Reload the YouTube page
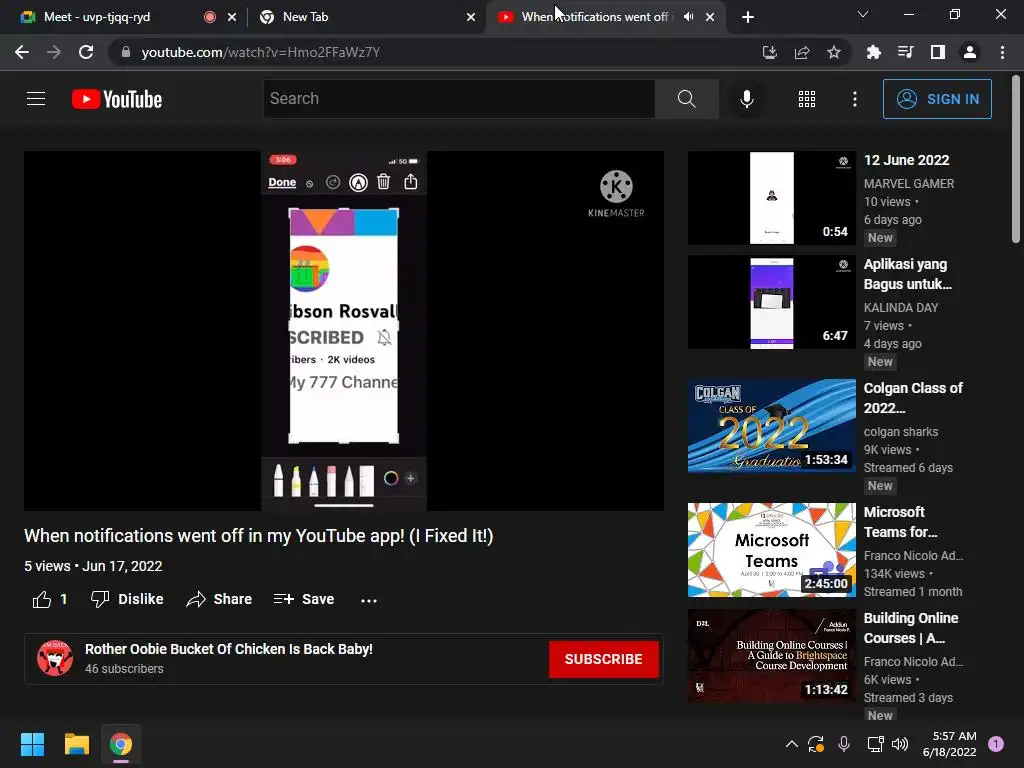The height and width of the screenshot is (768, 1024). tap(86, 52)
